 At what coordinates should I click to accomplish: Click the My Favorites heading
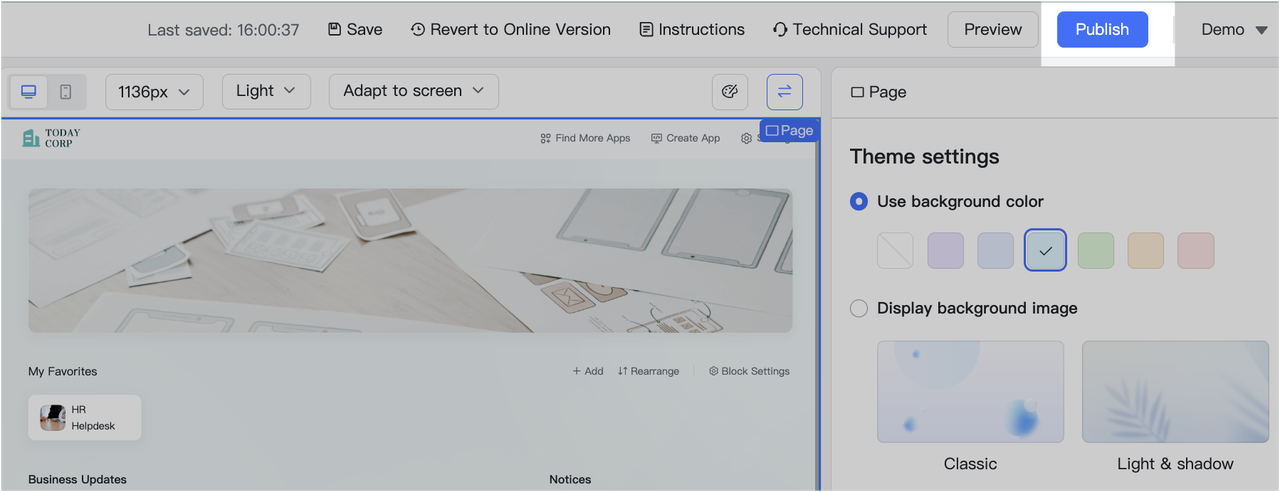tap(63, 371)
